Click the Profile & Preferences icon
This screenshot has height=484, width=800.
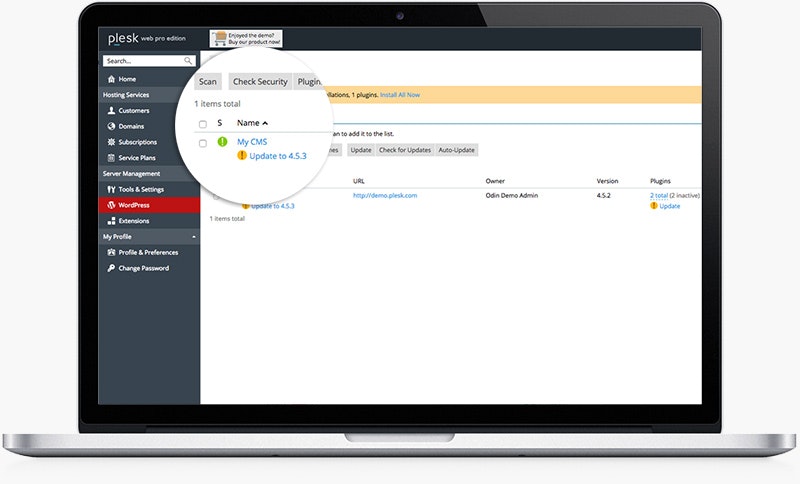(111, 252)
